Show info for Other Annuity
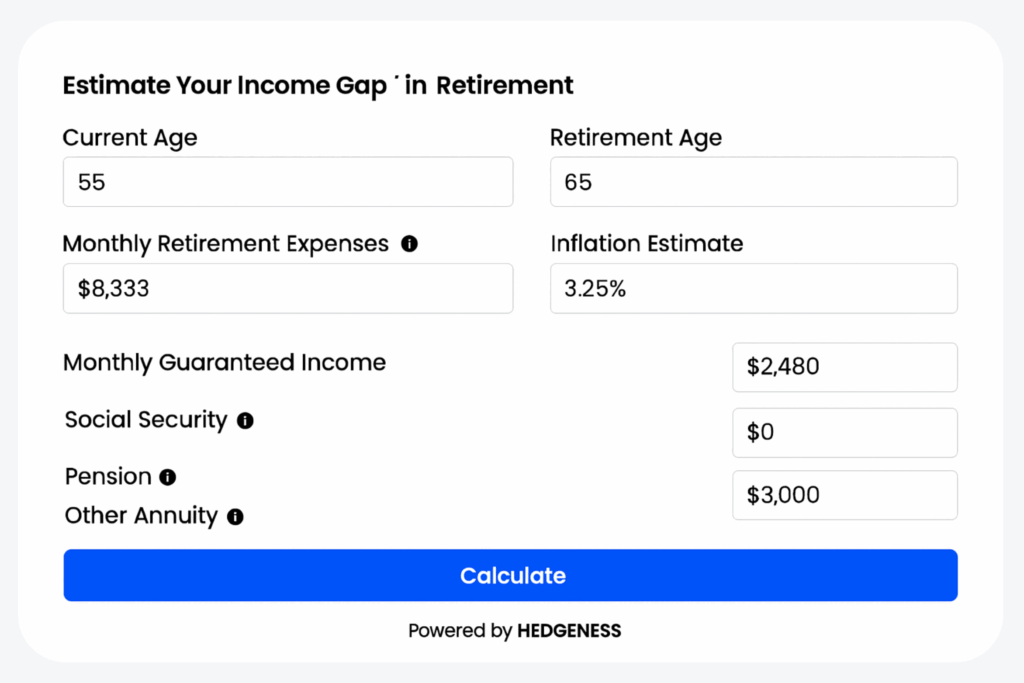This screenshot has width=1024, height=683. click(x=235, y=517)
